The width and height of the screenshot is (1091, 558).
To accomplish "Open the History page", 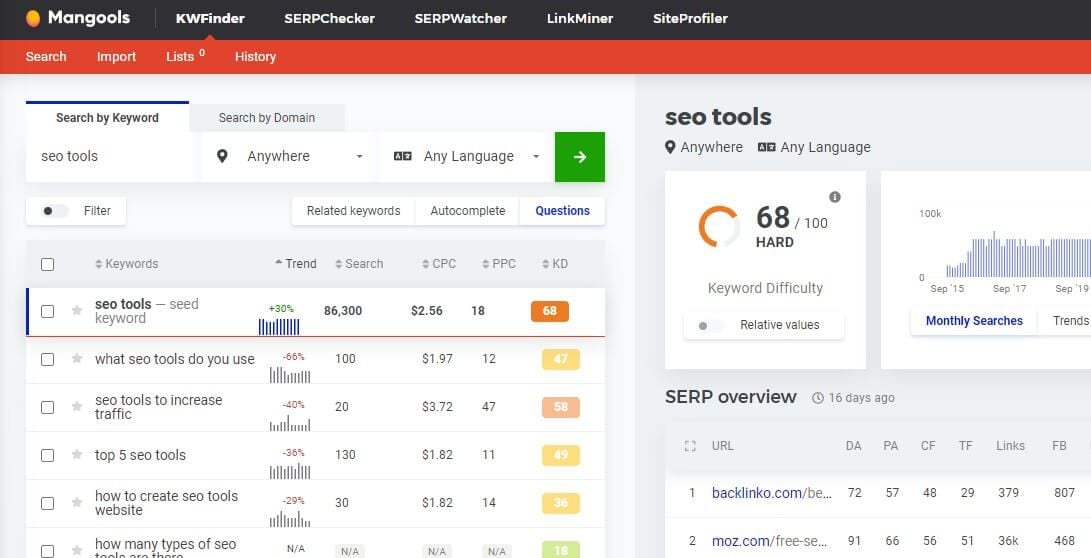I will coord(255,57).
